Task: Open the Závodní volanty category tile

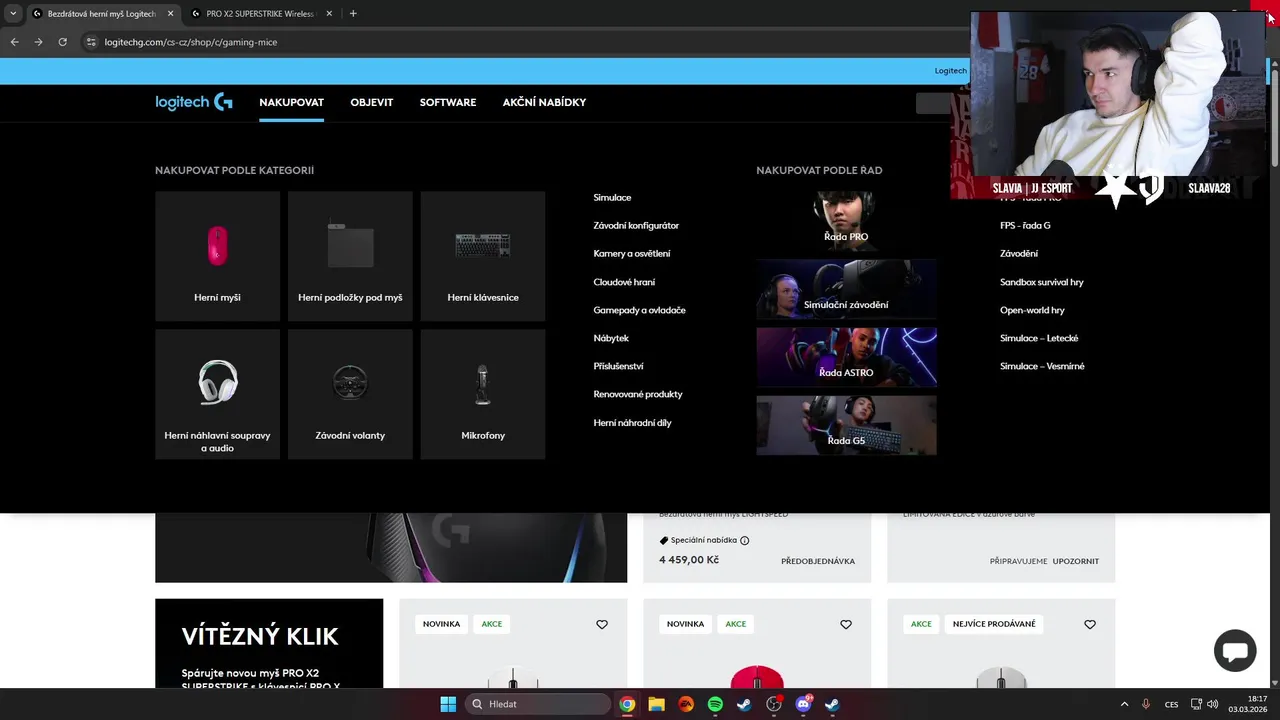Action: point(350,394)
